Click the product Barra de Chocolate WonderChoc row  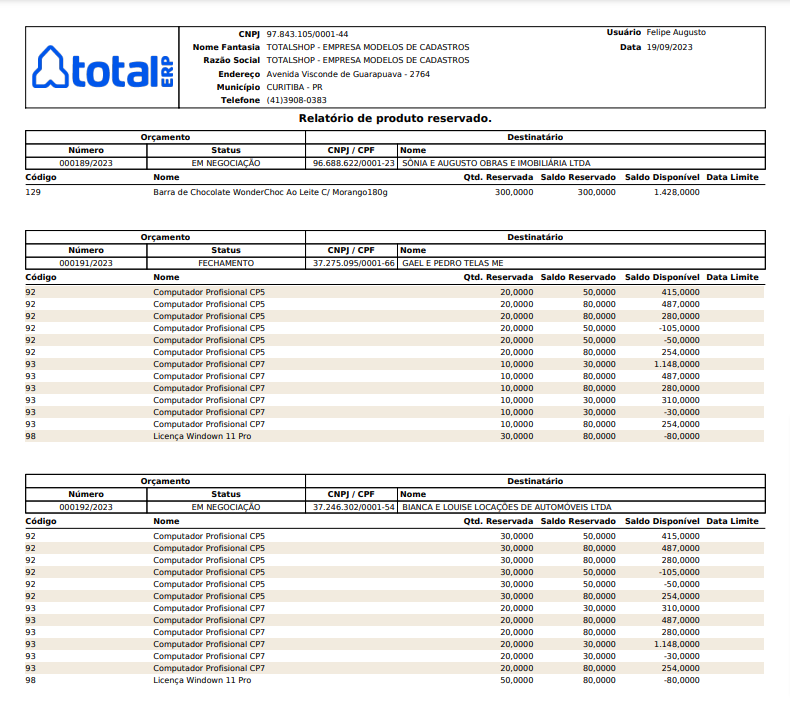395,192
